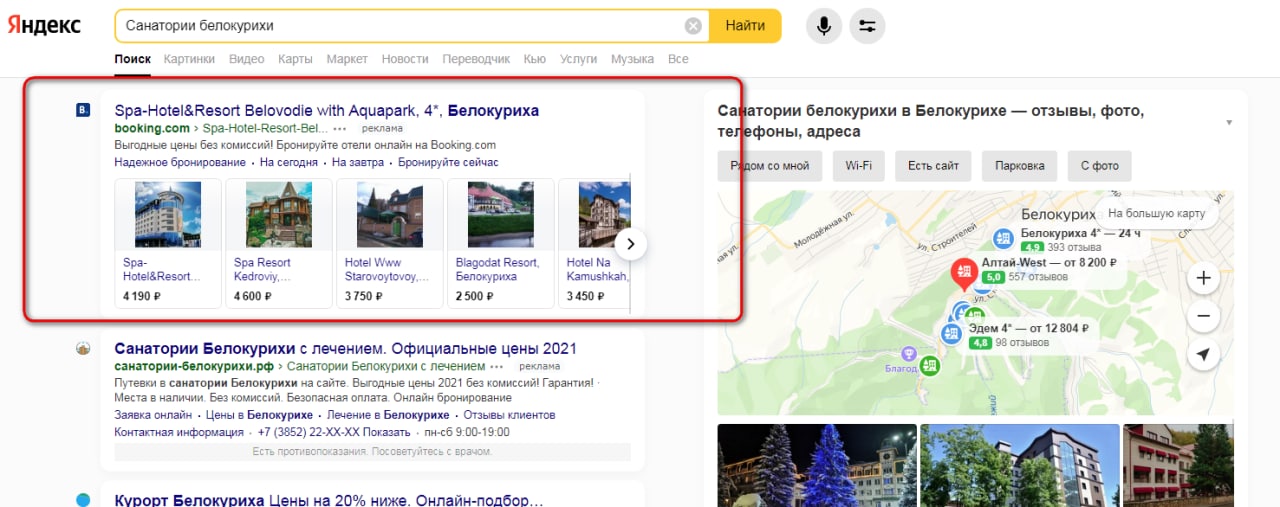Apply the Wi-Fi filter chip
Image resolution: width=1280 pixels, height=507 pixels.
coord(858,166)
